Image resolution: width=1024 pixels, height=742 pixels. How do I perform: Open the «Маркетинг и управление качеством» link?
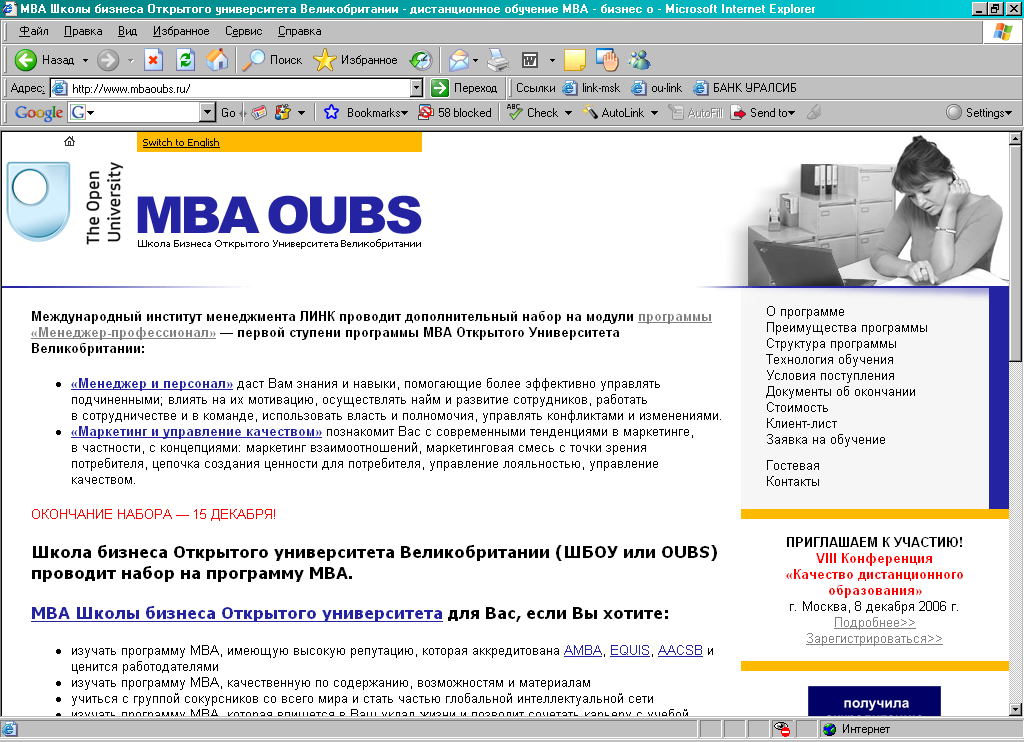point(197,432)
